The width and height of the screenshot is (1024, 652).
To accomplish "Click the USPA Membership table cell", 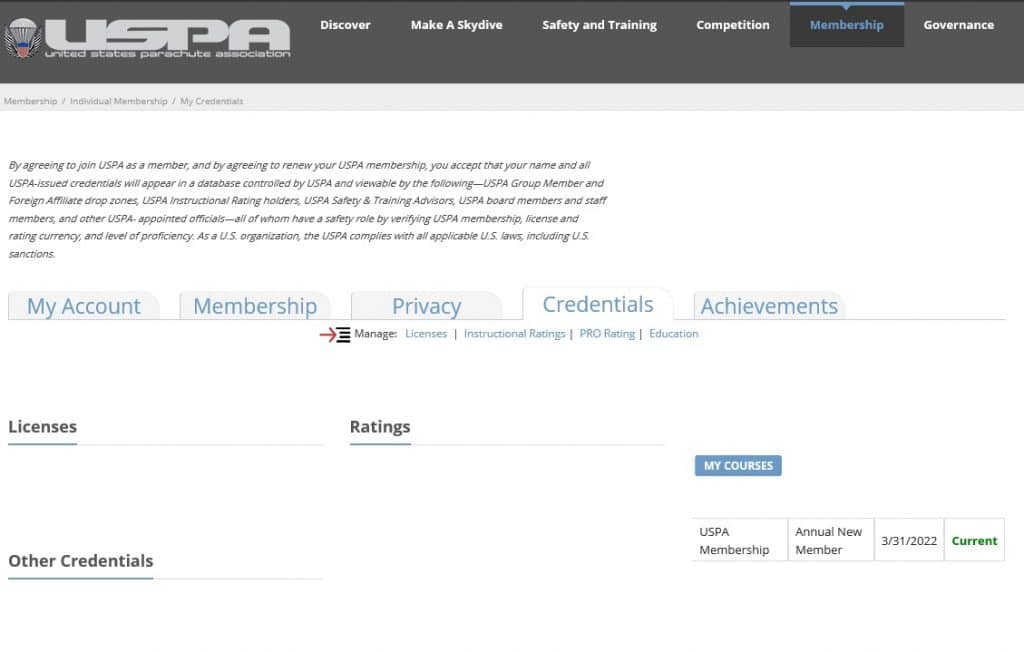I will [740, 540].
